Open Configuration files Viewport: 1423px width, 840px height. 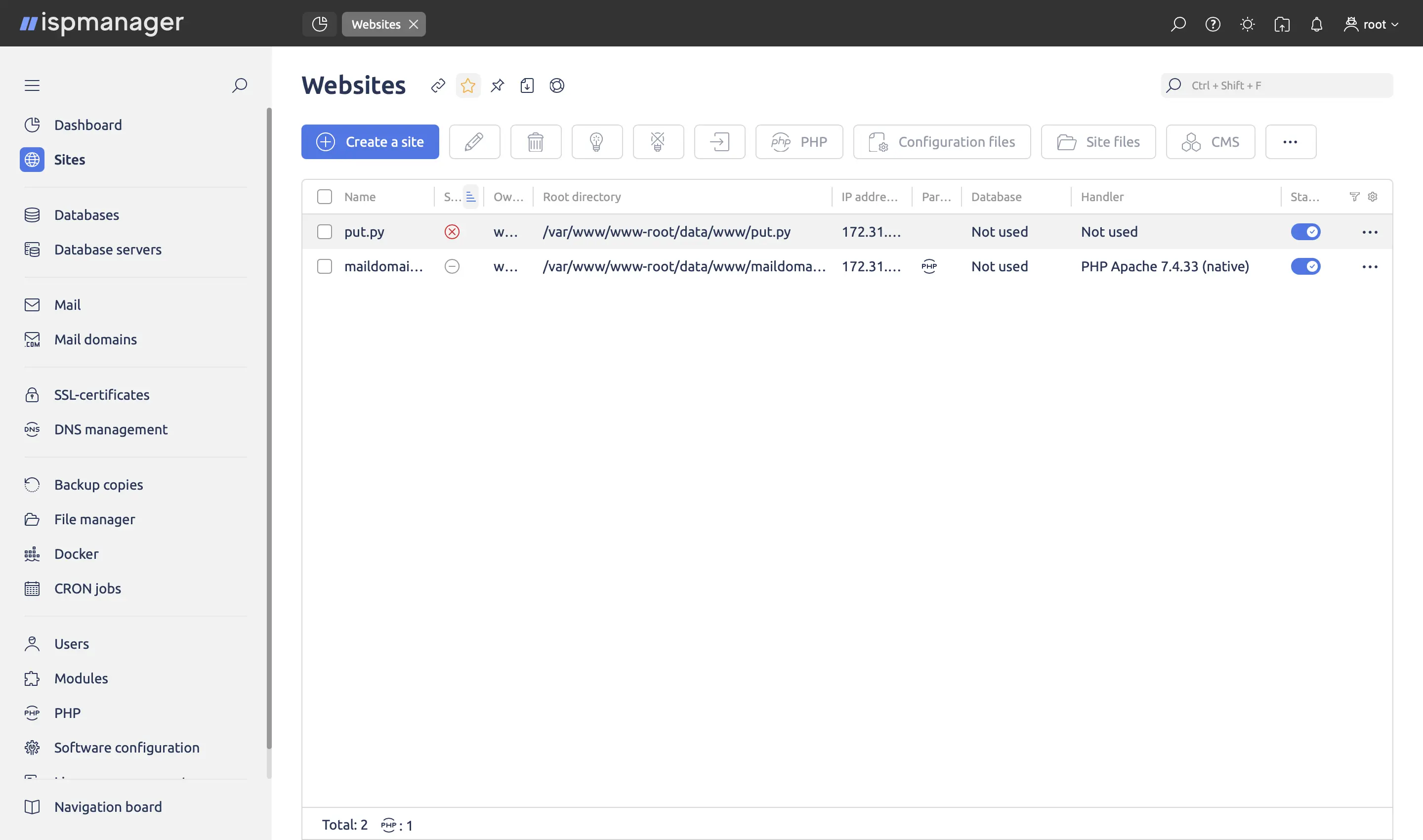[x=941, y=141]
